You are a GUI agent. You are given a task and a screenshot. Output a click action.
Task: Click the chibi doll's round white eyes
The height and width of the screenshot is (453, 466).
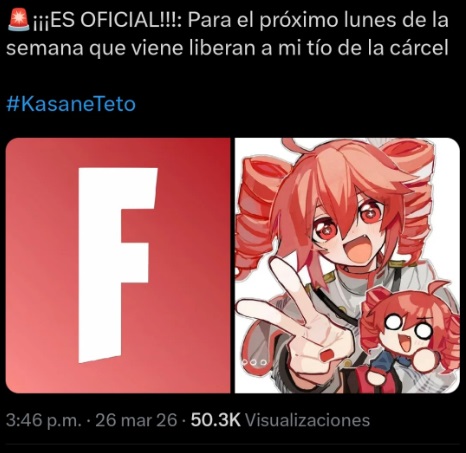click(409, 325)
